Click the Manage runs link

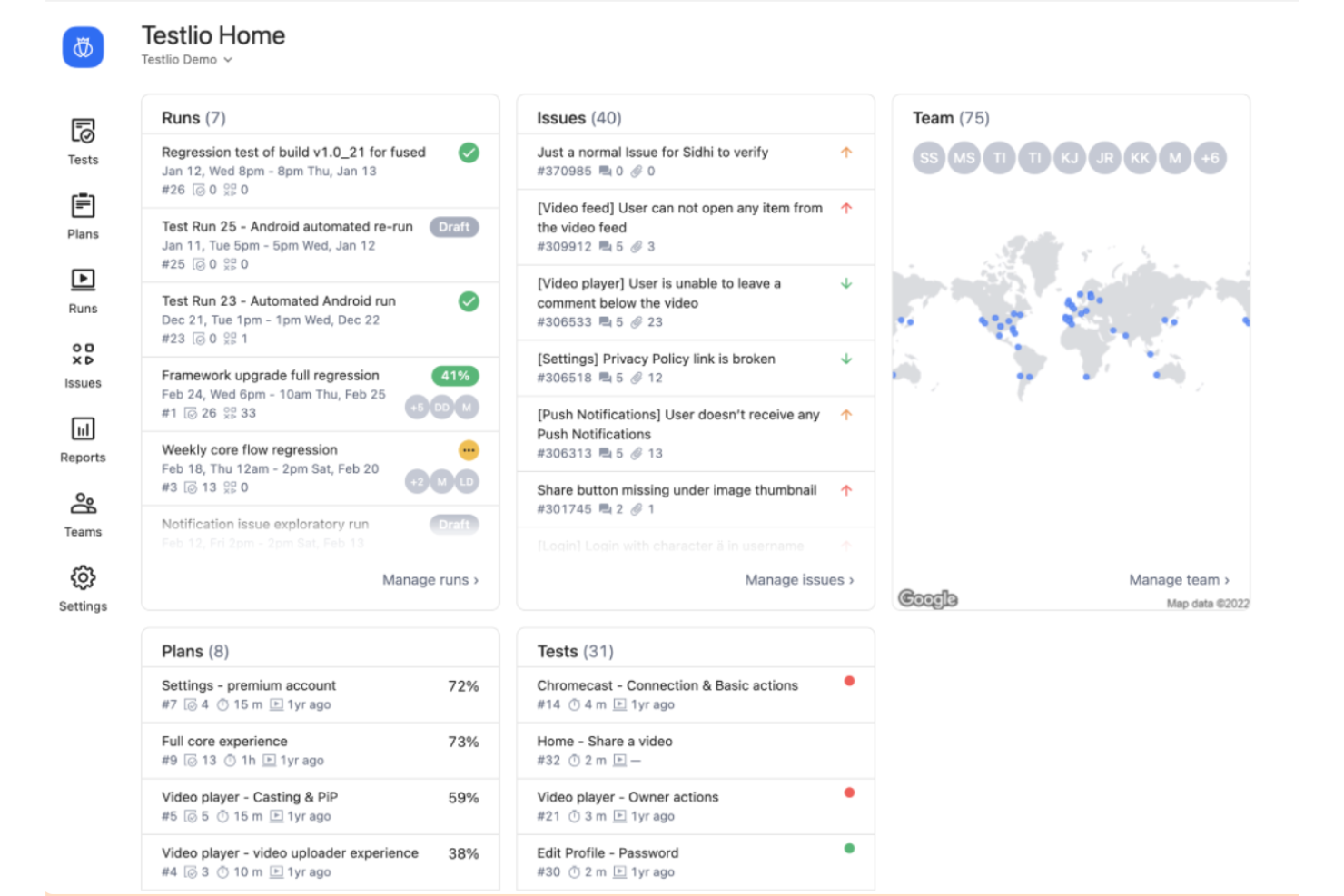(430, 579)
